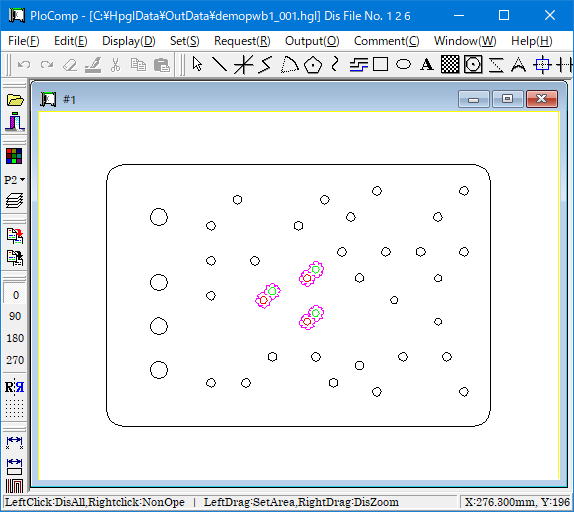Toggle the R mirror display button
The image size is (574, 512).
15,387
